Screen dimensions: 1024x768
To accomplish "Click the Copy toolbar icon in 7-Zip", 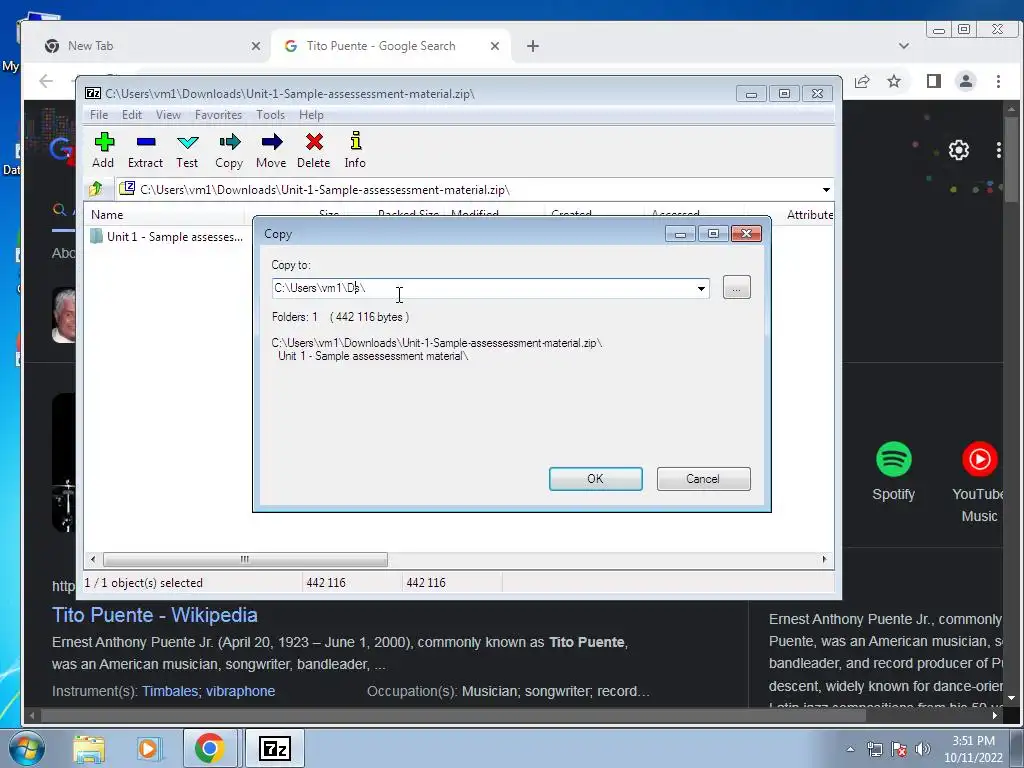I will tap(229, 150).
